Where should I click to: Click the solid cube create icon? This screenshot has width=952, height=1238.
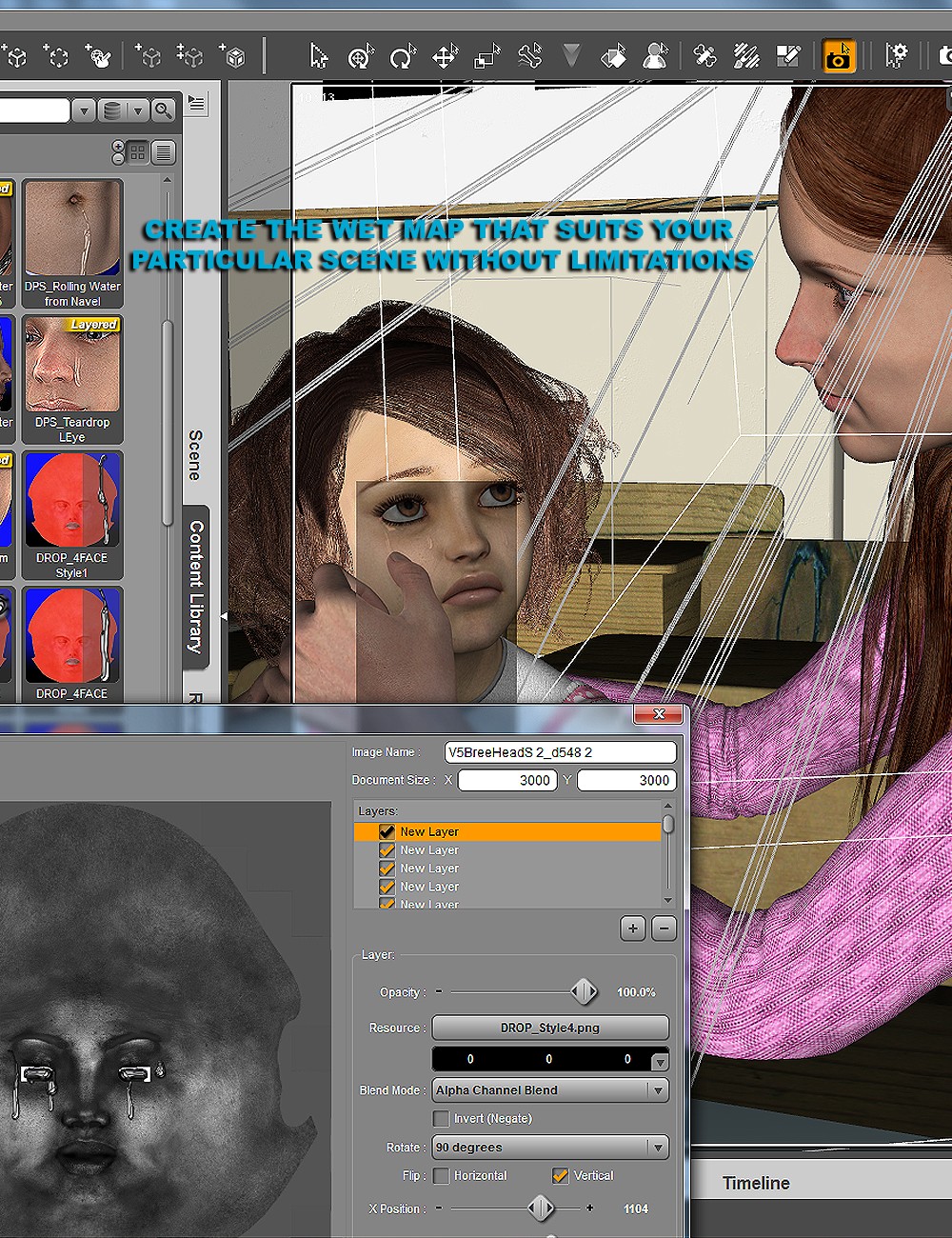232,57
